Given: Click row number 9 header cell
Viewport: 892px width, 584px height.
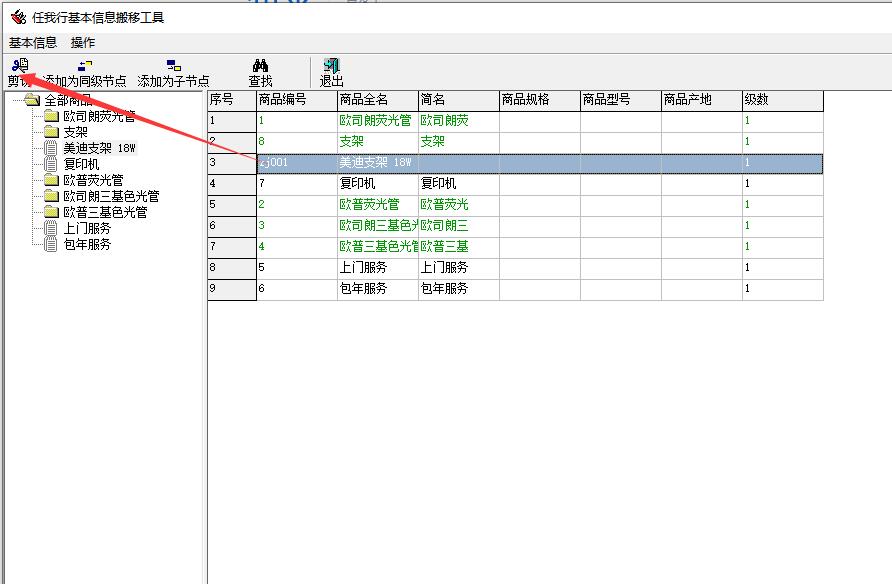Looking at the screenshot, I should [232, 289].
